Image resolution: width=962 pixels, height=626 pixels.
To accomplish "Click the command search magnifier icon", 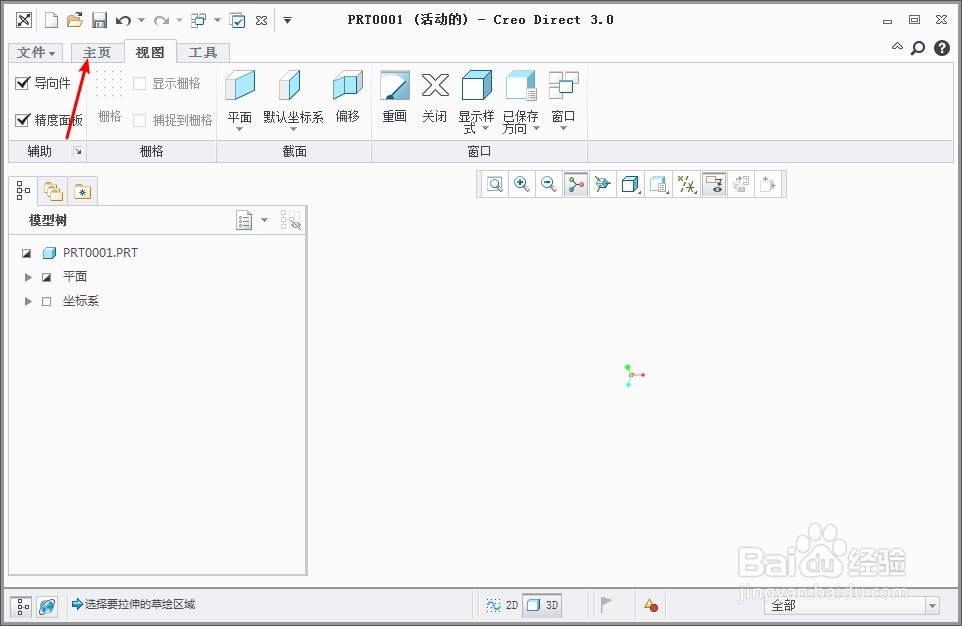I will tap(918, 48).
